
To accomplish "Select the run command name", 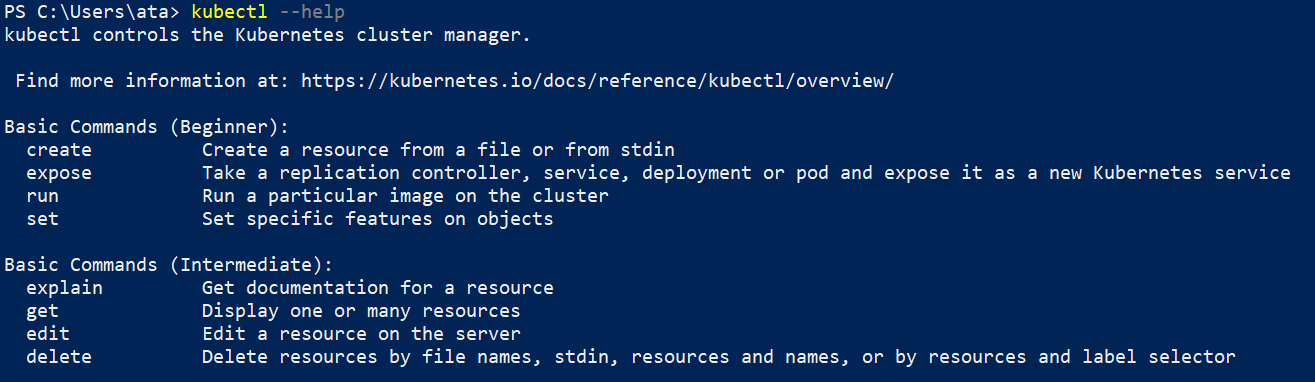I will click(x=43, y=196).
